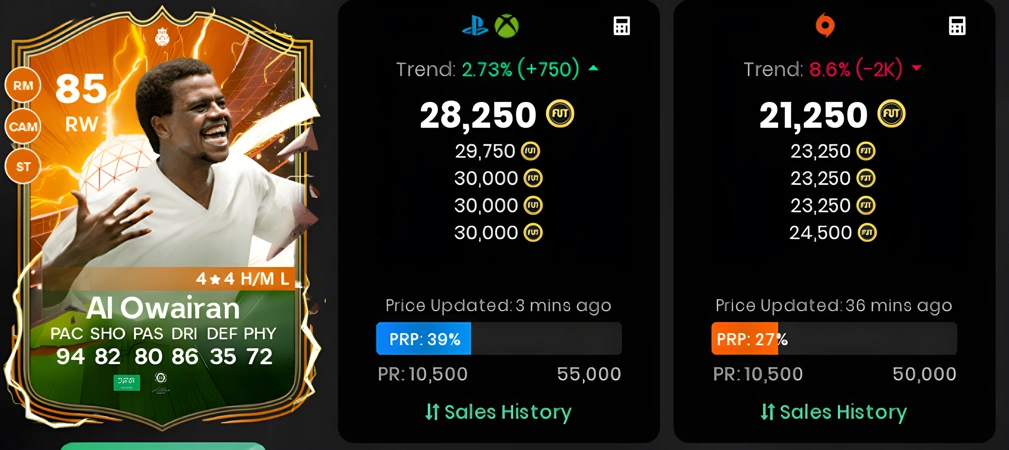Image resolution: width=1009 pixels, height=450 pixels.
Task: Click FUT coin icon beside 28,250
Action: 560,115
